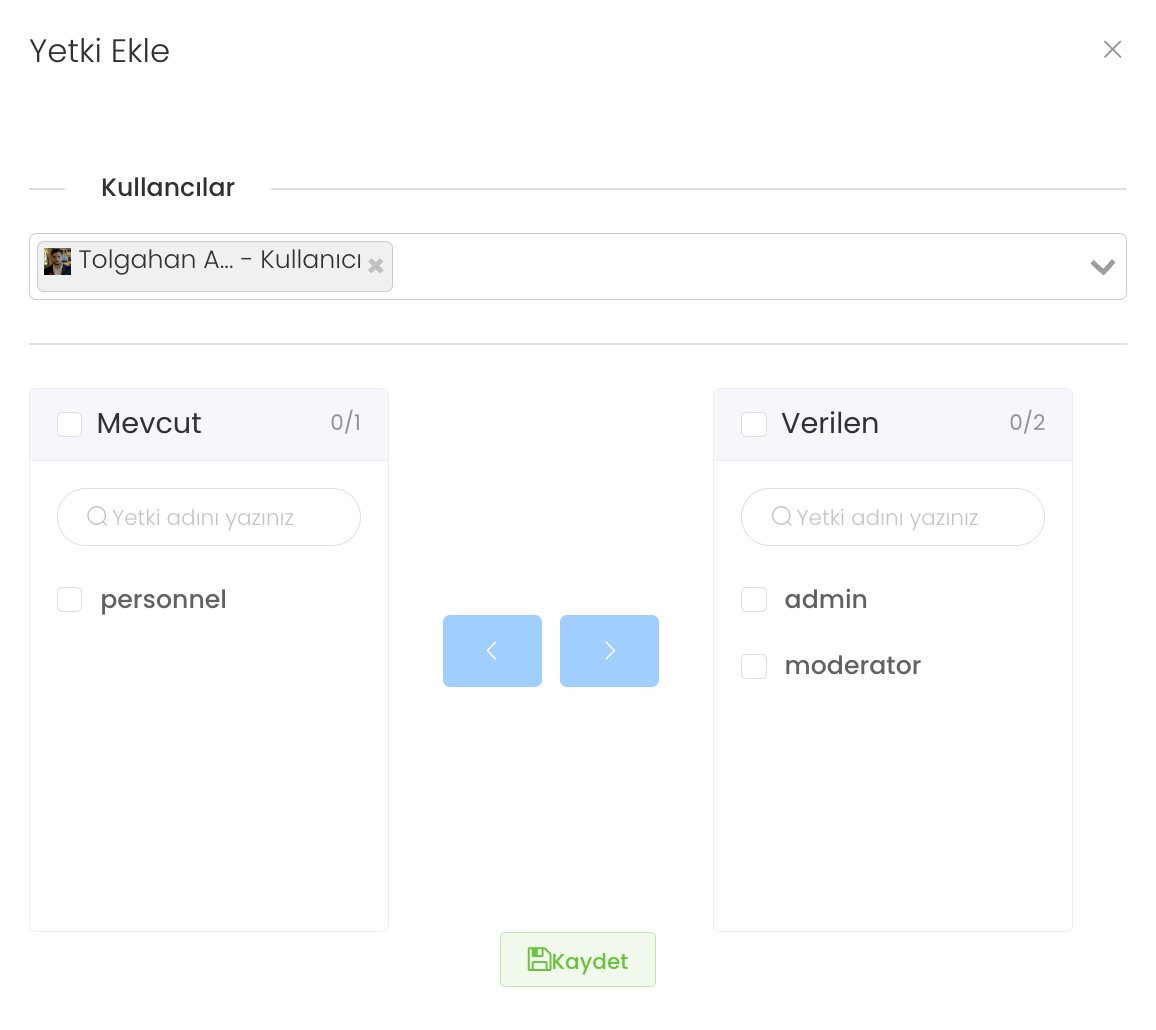Check the personnel permission checkbox
Viewport: 1156px width, 1030px height.
(70, 600)
